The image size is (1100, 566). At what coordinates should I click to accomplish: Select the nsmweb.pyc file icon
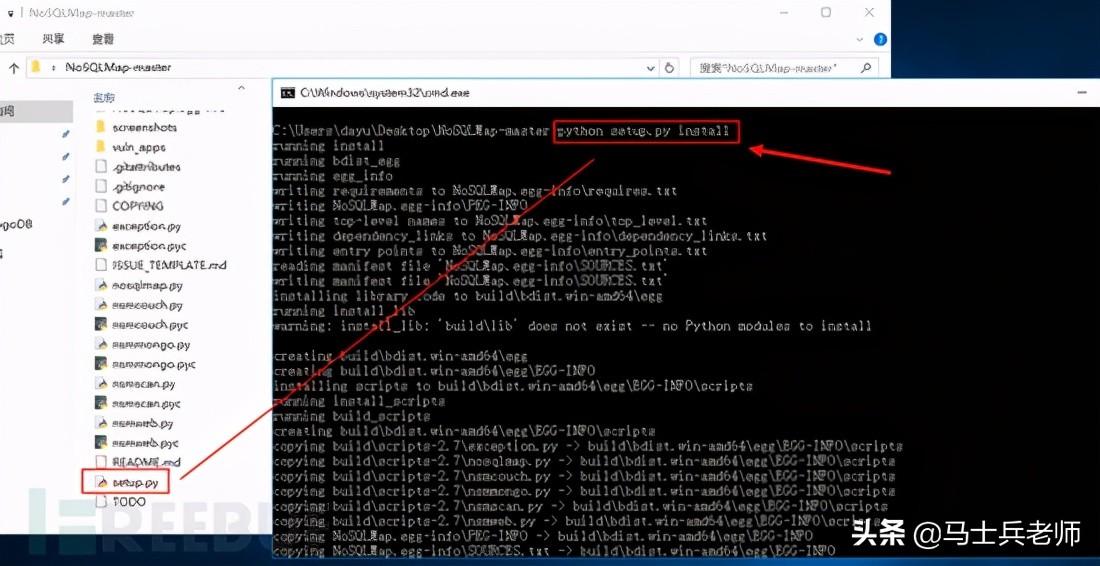(x=100, y=443)
